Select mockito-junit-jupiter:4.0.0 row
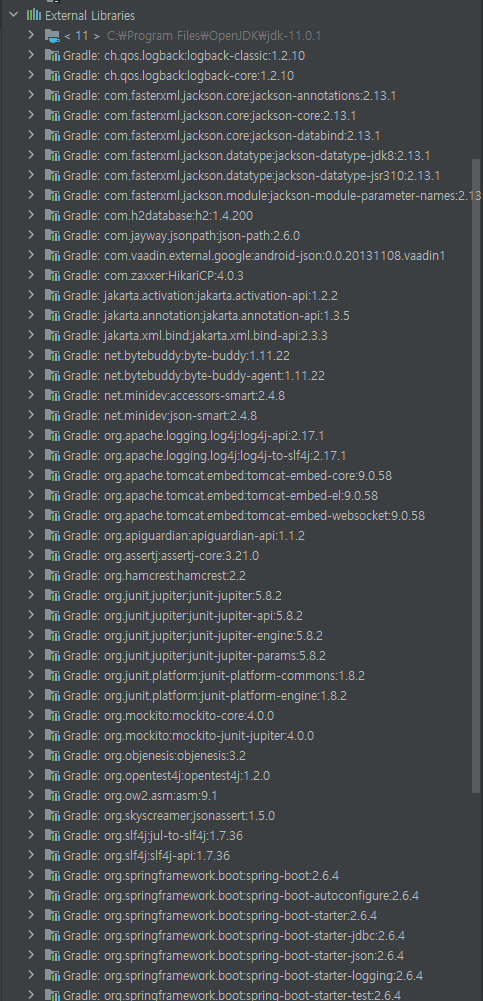Viewport: 483px width, 1001px height. tap(236, 735)
